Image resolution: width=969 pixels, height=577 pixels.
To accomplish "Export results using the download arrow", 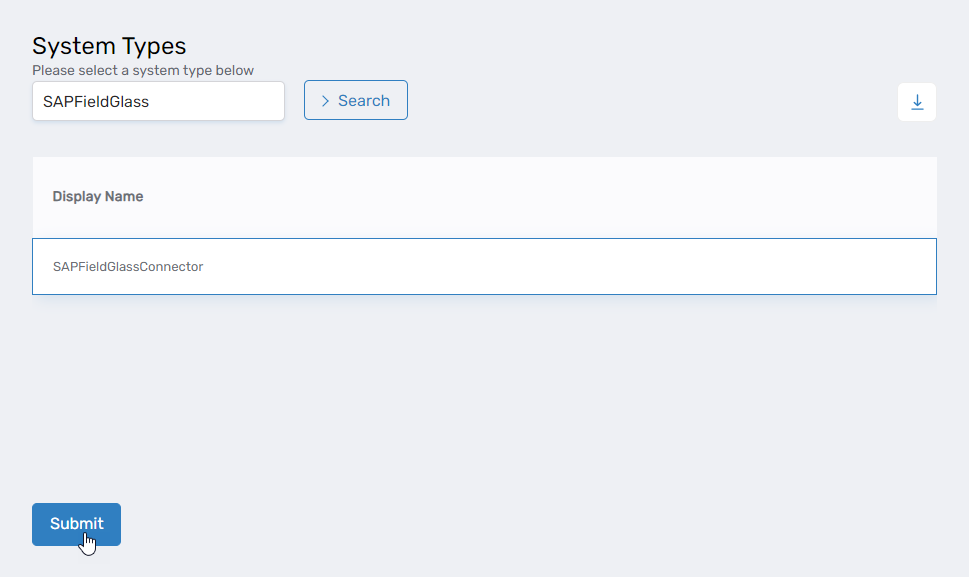I will (x=917, y=102).
